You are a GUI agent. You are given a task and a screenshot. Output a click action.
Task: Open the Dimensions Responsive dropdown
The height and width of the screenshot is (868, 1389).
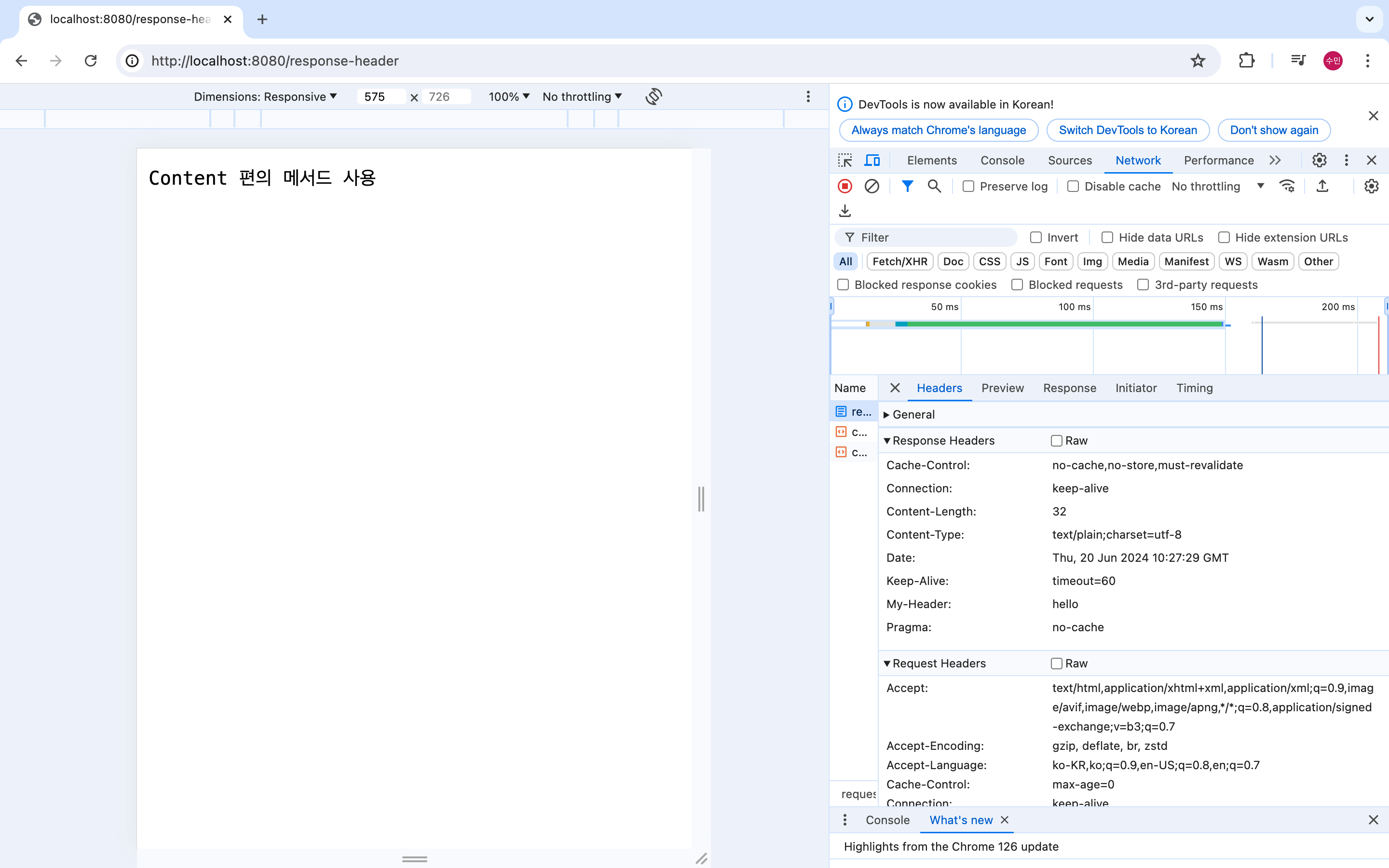coord(265,96)
